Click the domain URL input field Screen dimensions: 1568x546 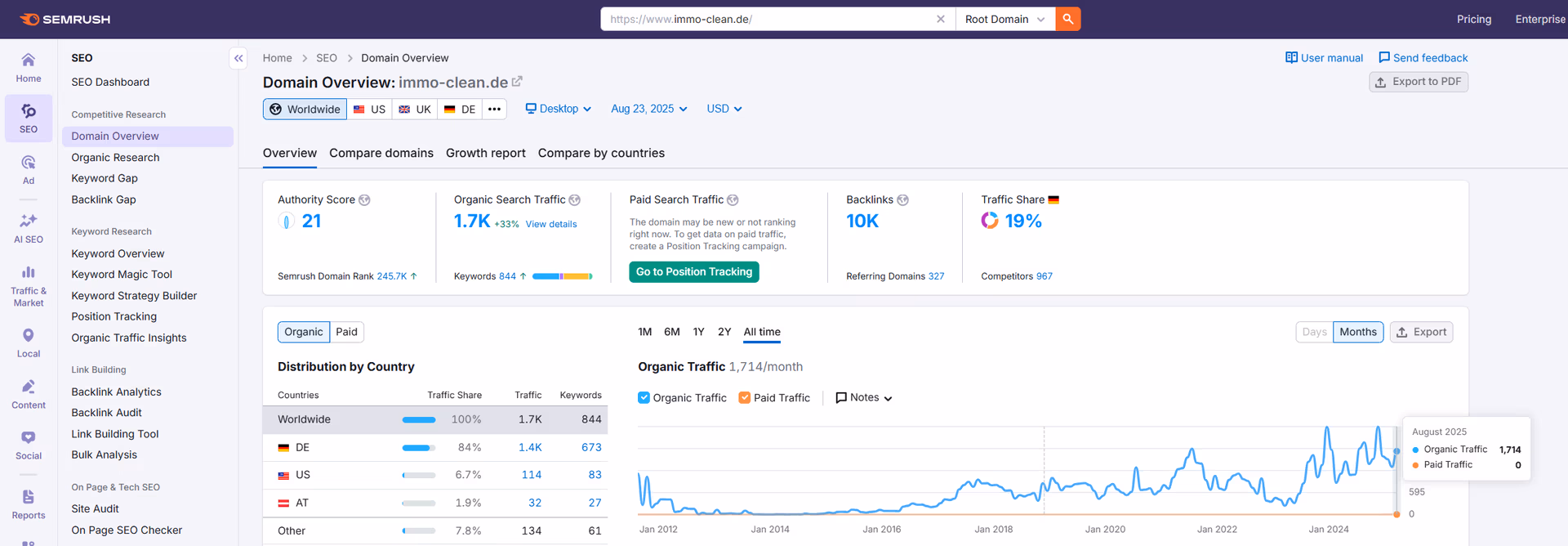(768, 19)
